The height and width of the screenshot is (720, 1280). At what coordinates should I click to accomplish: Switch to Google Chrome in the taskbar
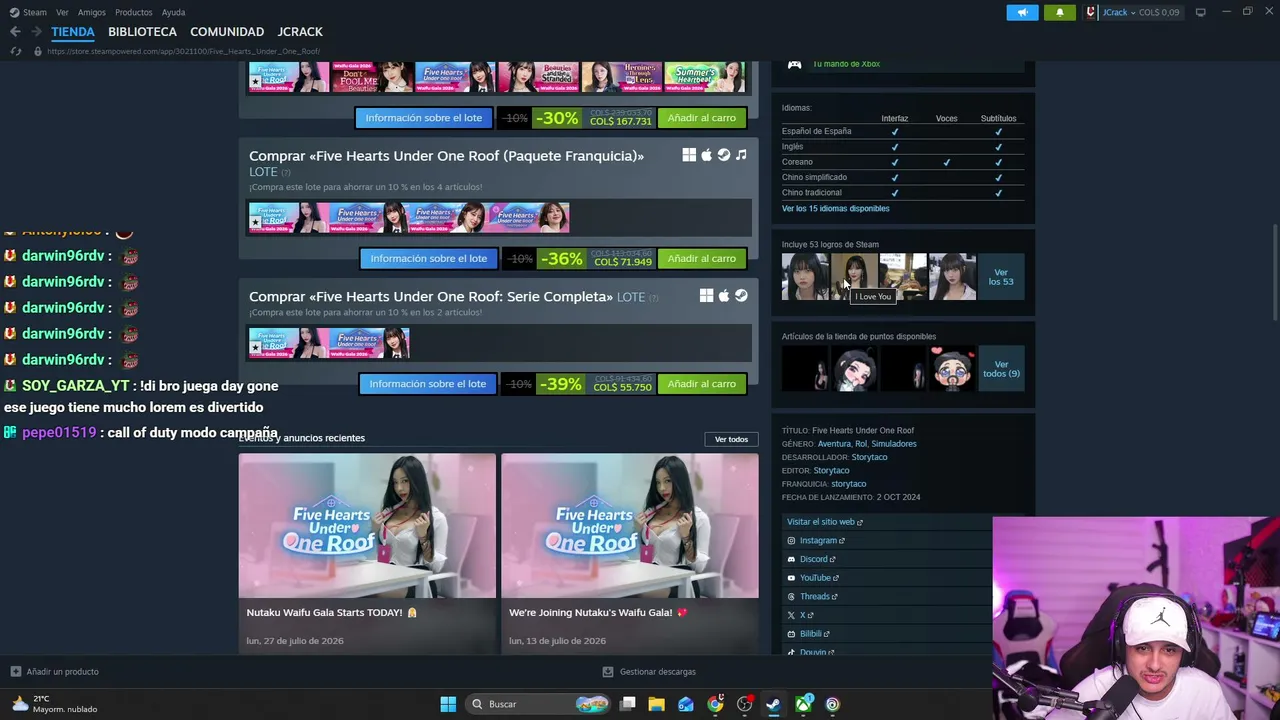[x=715, y=704]
